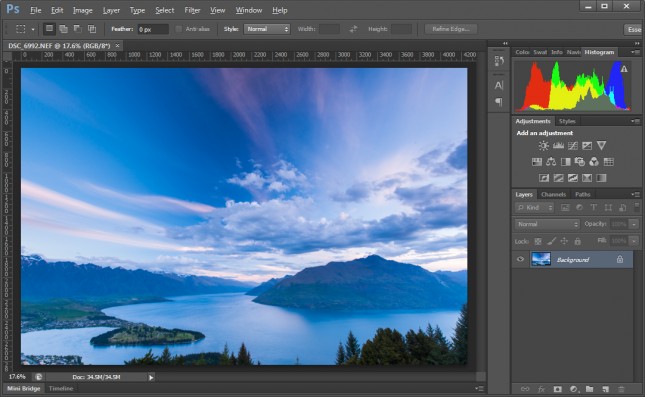Open the layer blend mode dropdown

tap(547, 224)
